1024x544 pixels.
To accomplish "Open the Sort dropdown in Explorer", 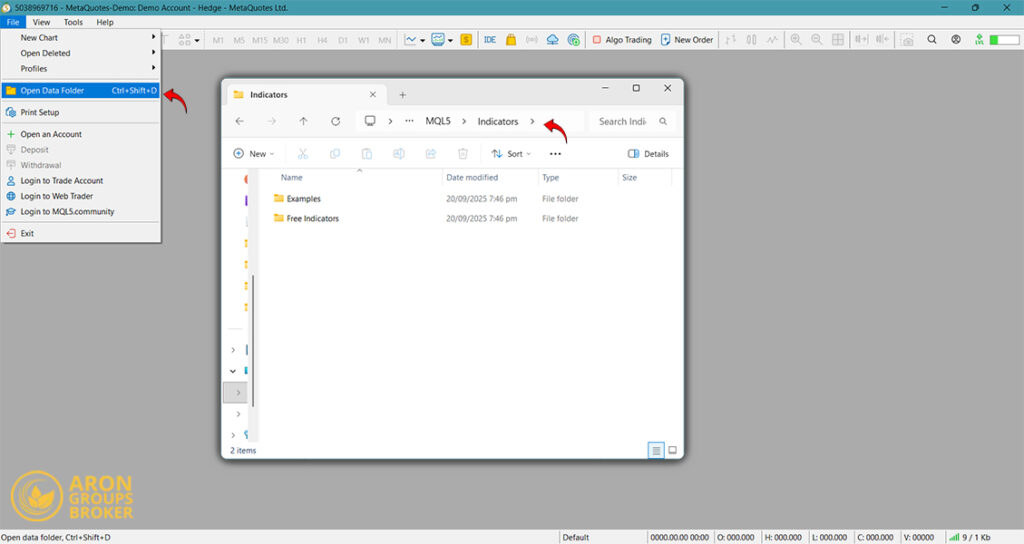I will pyautogui.click(x=510, y=154).
